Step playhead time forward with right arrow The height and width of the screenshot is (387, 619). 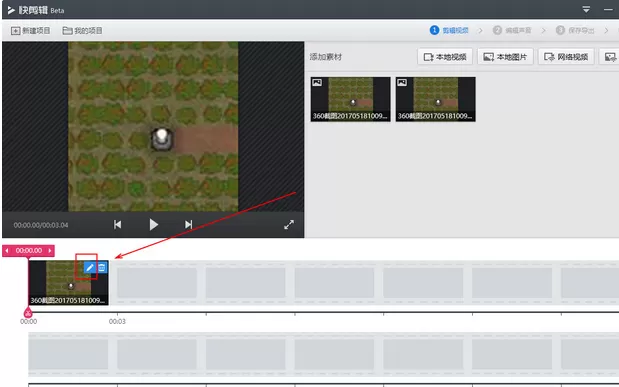point(50,251)
